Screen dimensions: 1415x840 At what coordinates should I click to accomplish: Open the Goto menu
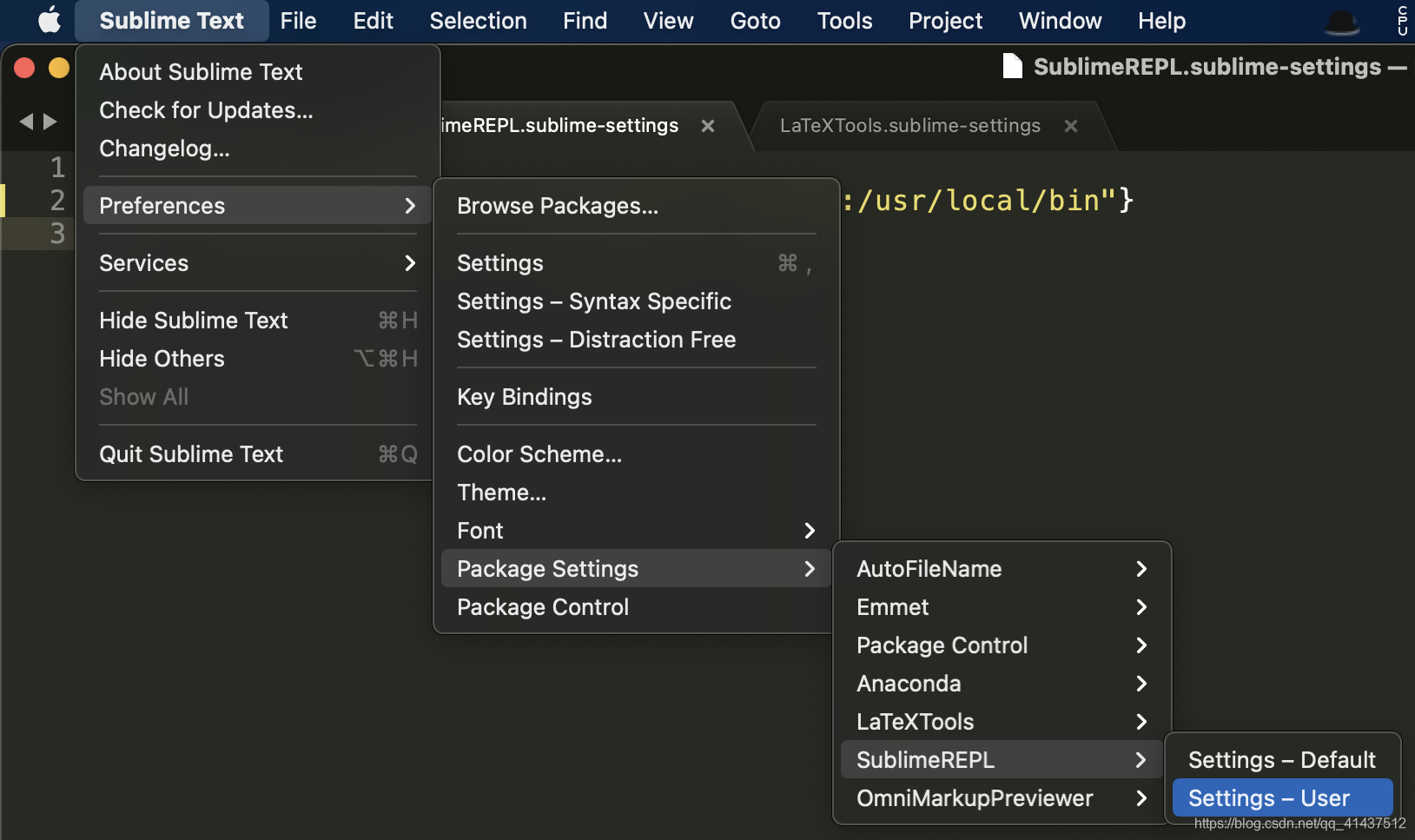755,21
